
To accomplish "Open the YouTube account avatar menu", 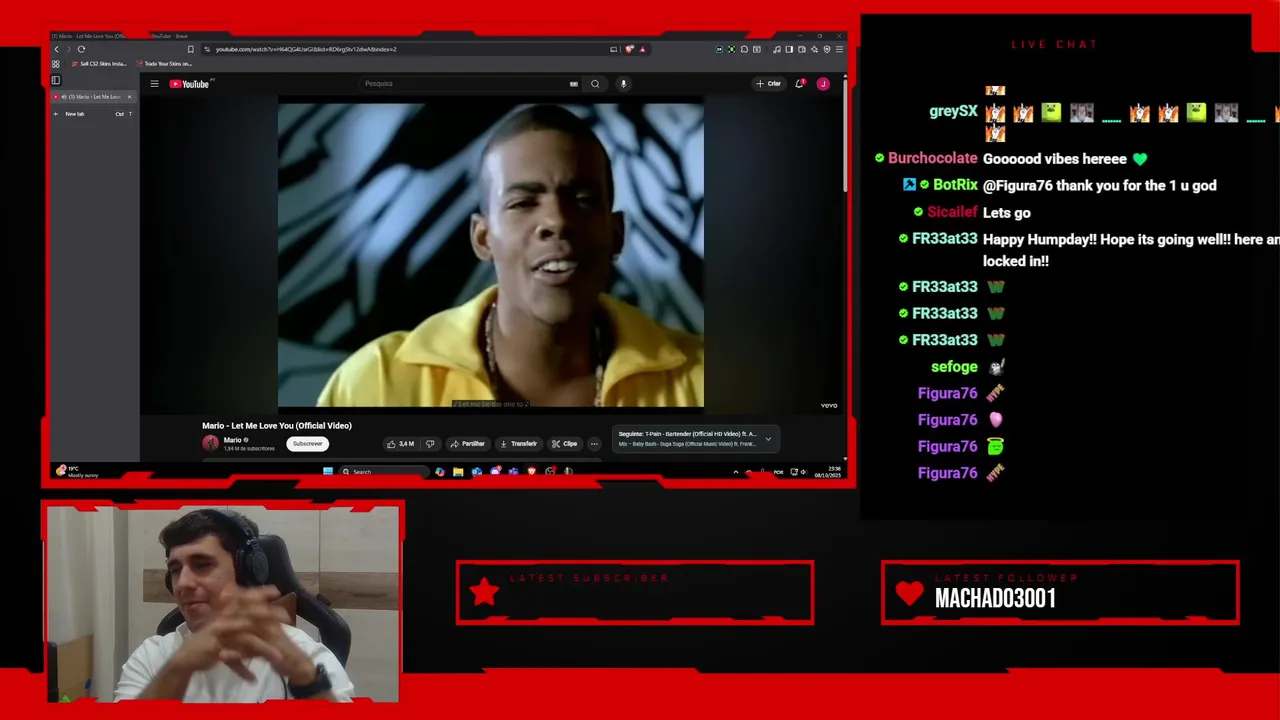I will tap(823, 84).
